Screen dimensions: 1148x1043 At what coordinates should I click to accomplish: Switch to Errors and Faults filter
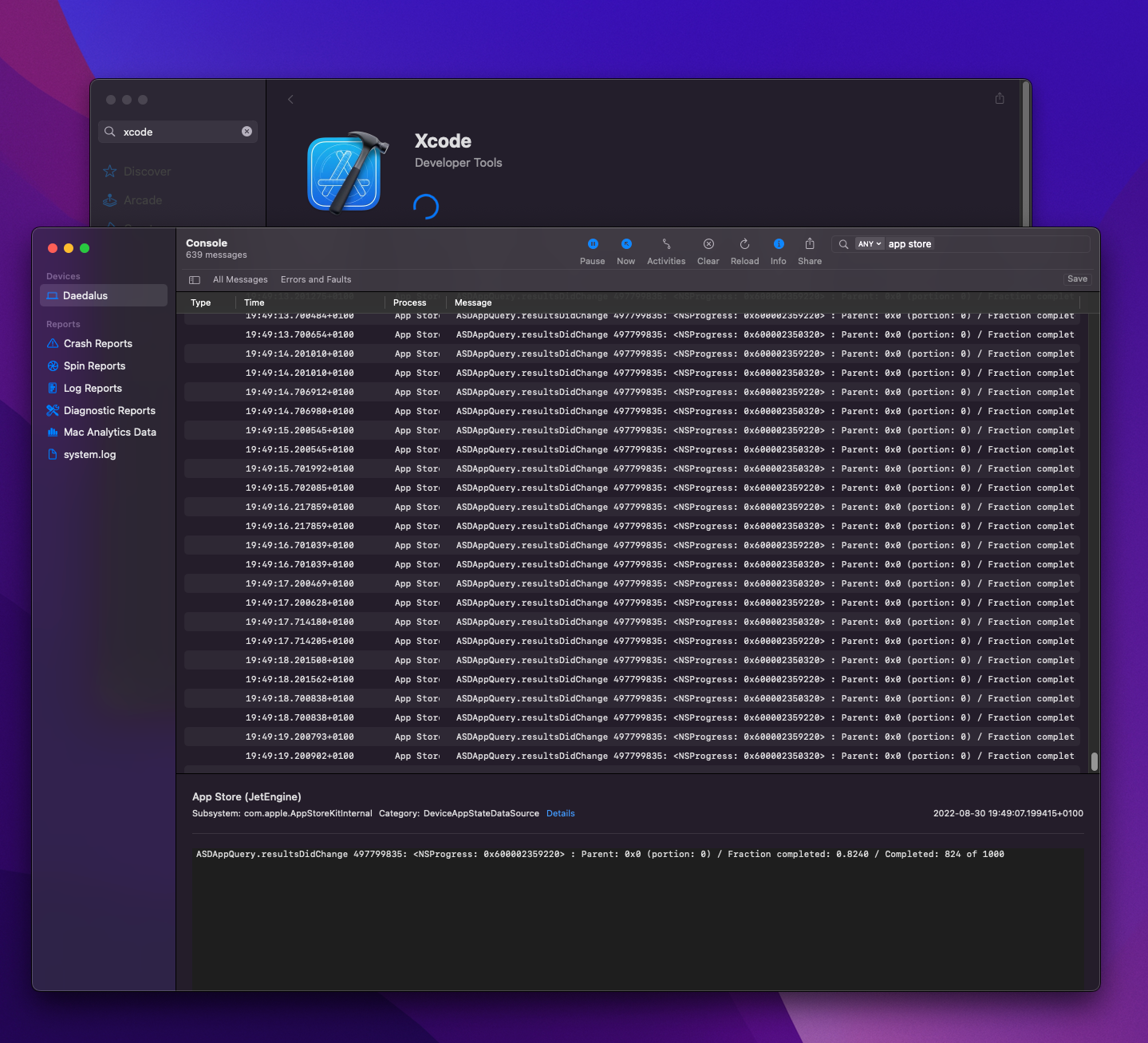coord(316,280)
